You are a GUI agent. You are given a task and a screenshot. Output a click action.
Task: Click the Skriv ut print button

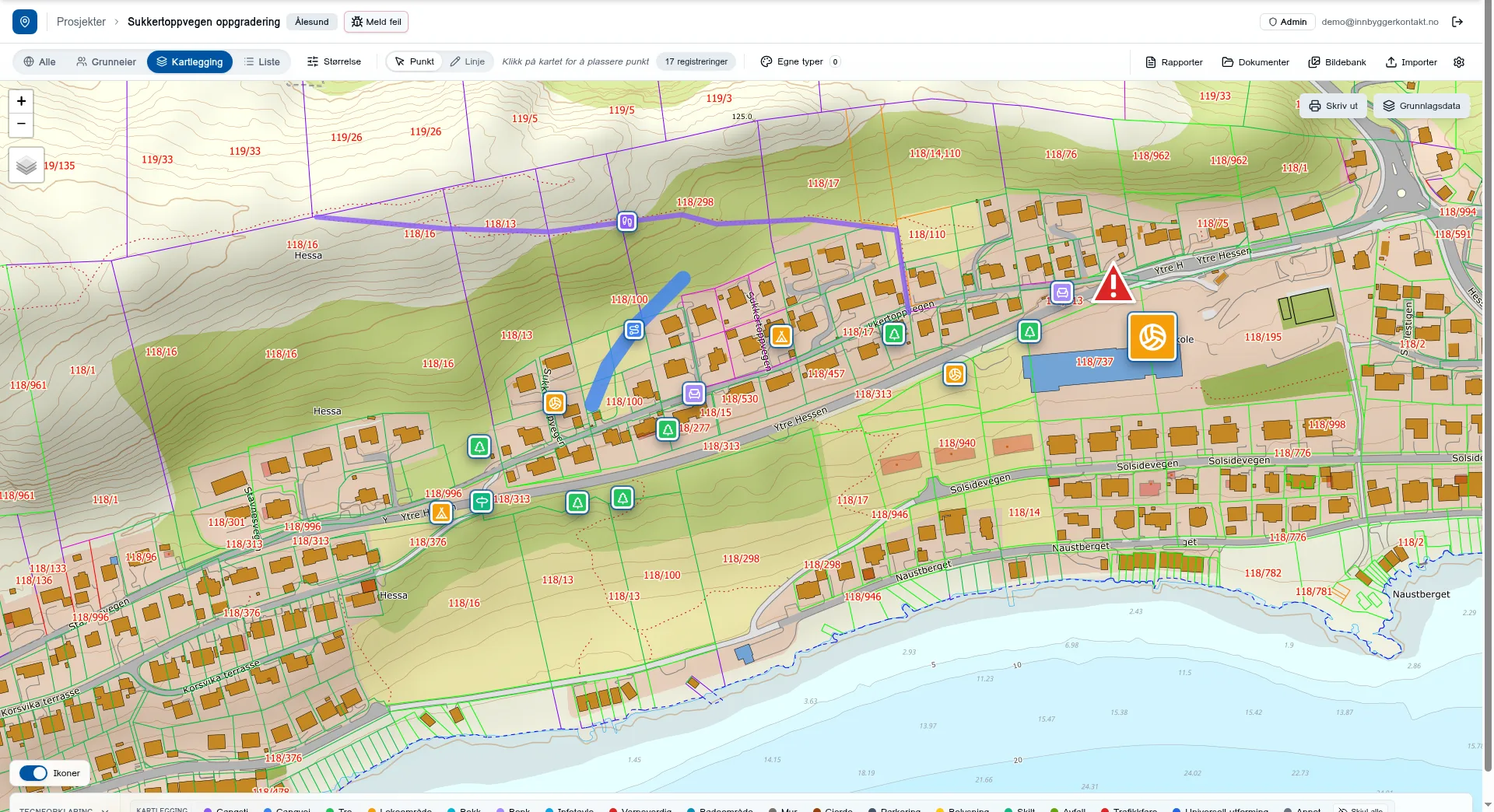(1334, 106)
